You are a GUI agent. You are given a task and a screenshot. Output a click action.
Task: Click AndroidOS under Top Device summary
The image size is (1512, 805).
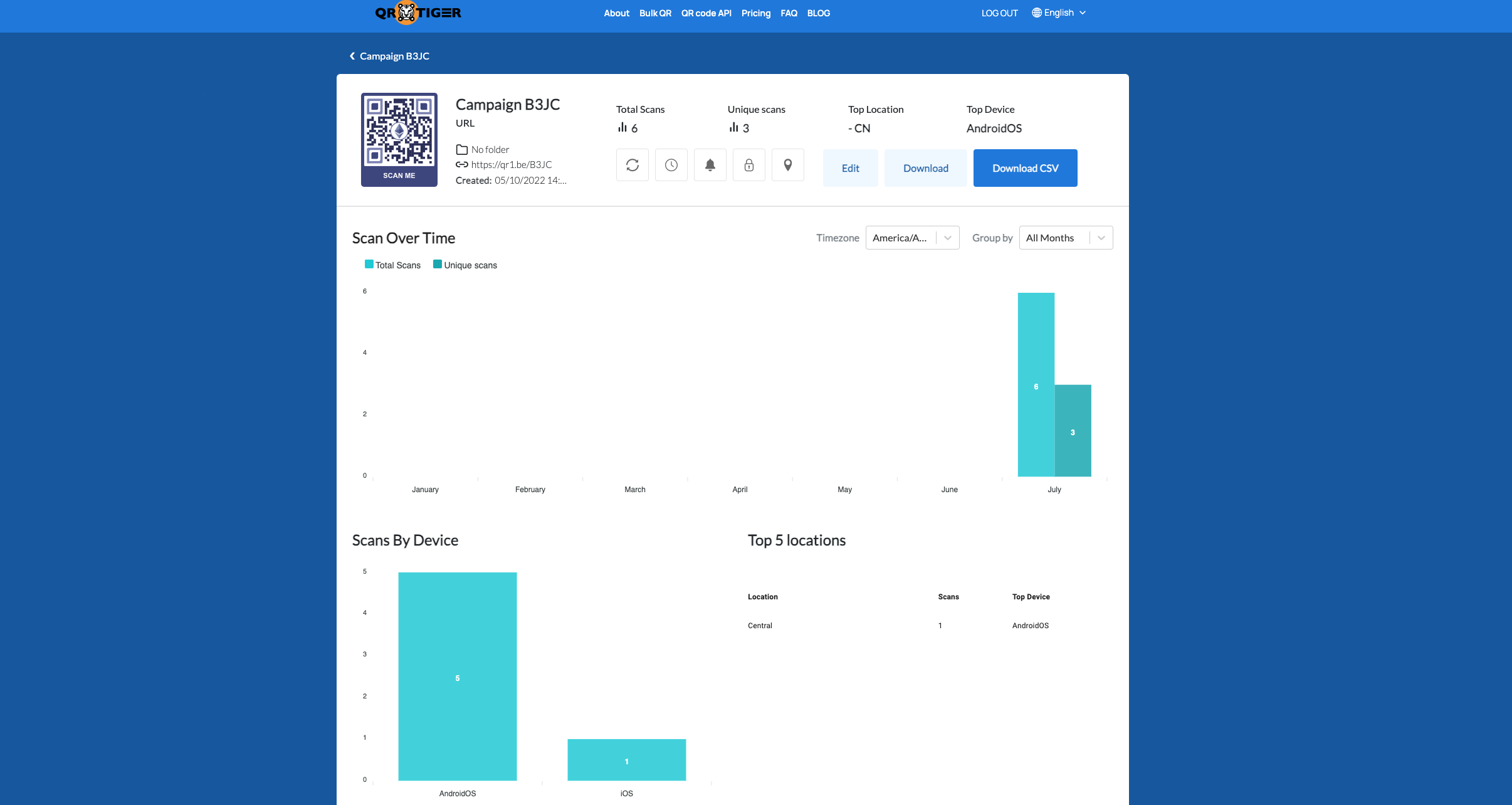994,128
